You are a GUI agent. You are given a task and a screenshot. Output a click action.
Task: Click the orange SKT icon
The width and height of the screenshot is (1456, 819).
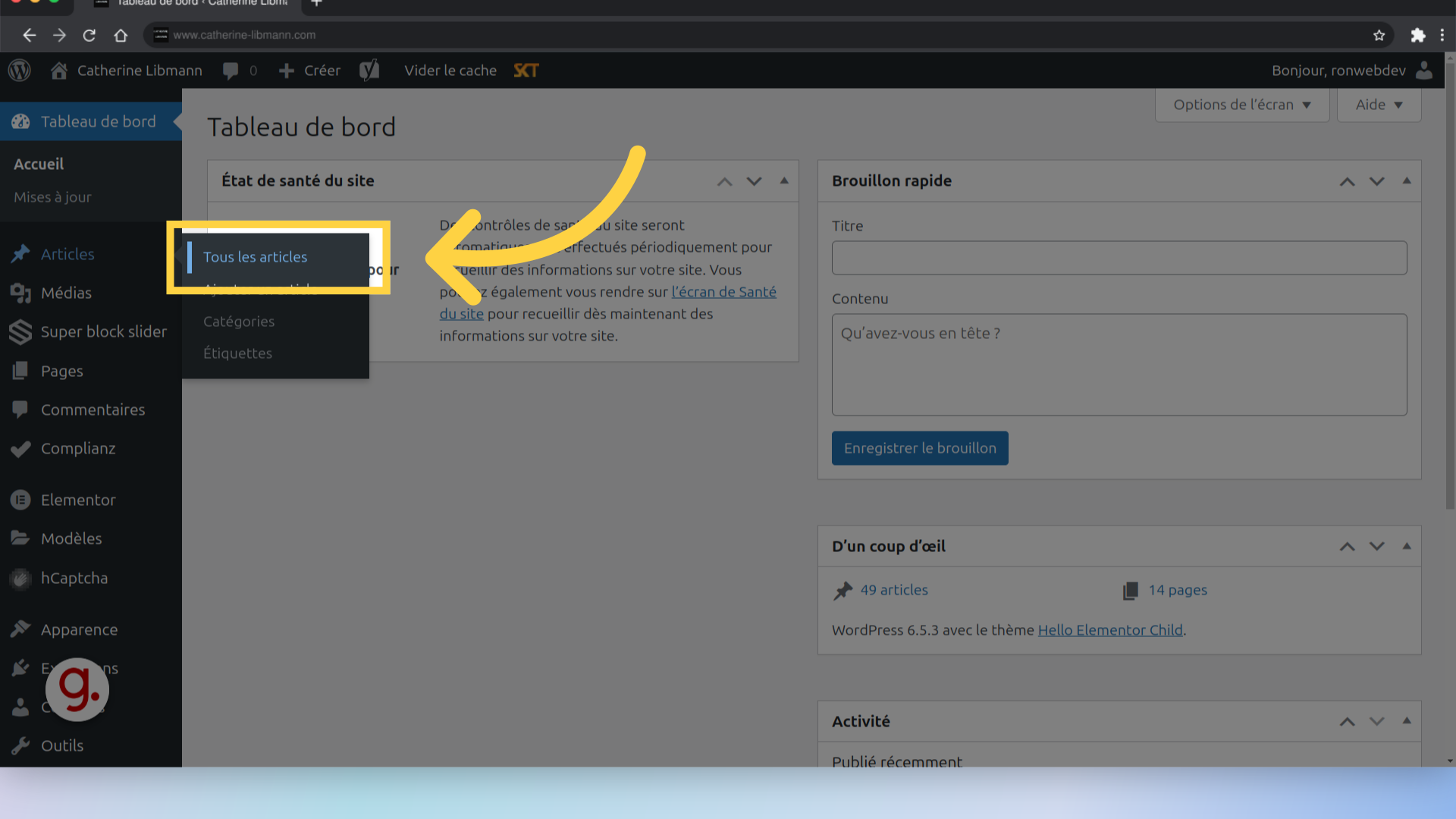coord(526,71)
